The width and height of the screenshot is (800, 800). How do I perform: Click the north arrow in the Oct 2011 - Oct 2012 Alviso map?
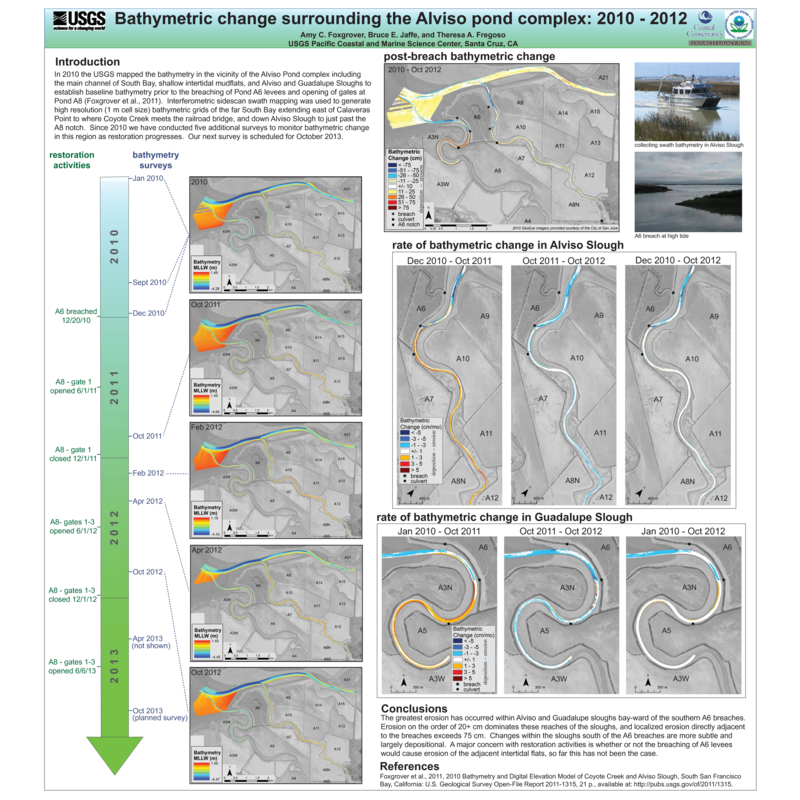coord(524,492)
